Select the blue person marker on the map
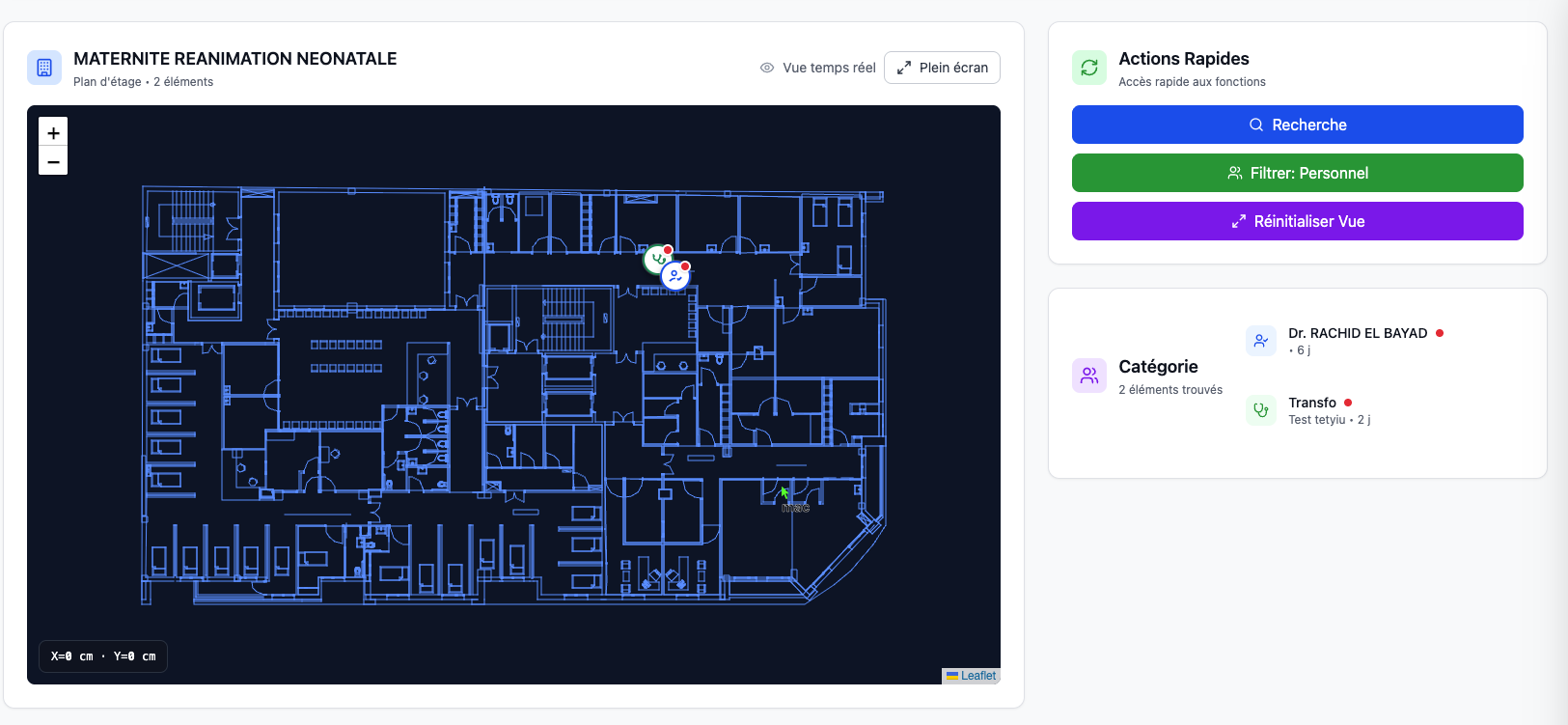The width and height of the screenshot is (1568, 725). click(675, 277)
